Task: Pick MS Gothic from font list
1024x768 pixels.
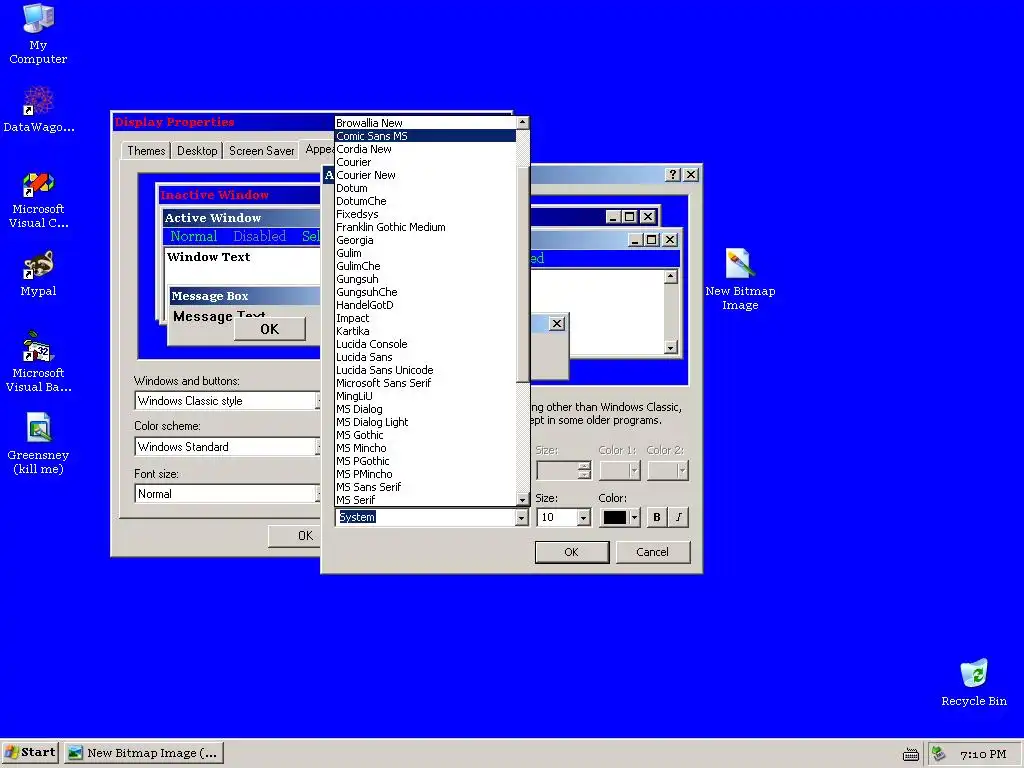Action: point(425,435)
